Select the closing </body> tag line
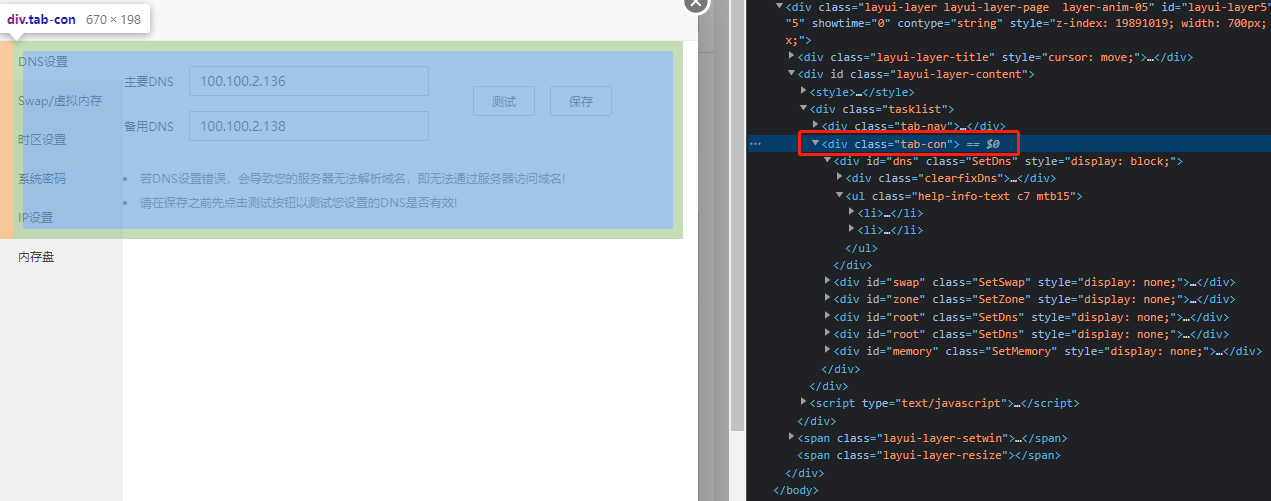 click(796, 490)
